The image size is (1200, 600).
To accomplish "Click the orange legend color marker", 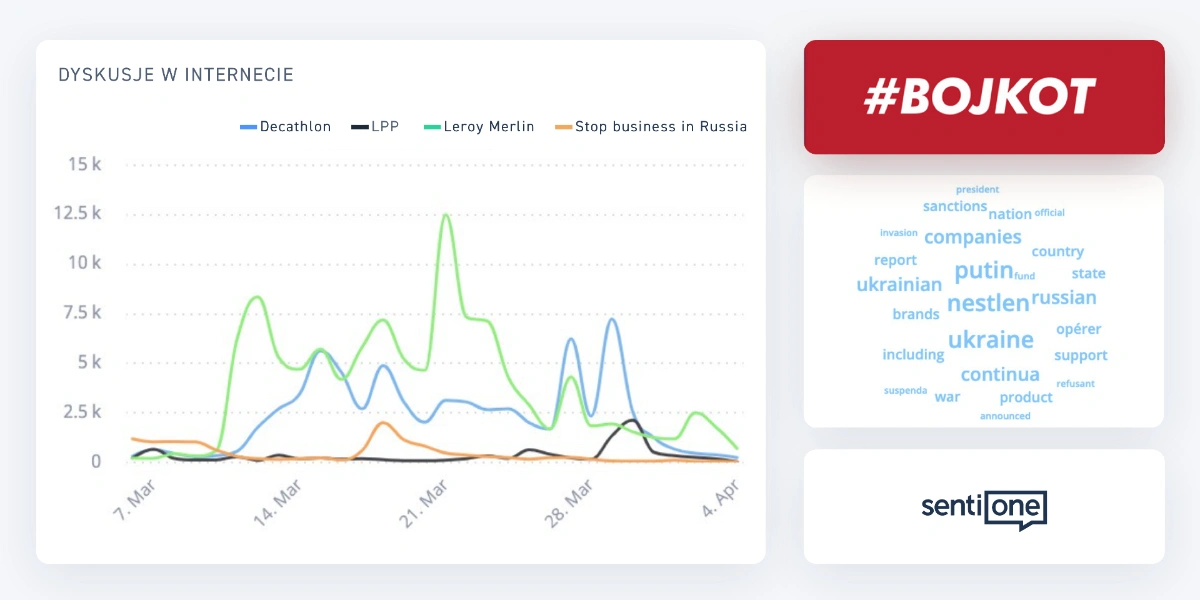I will [x=565, y=127].
